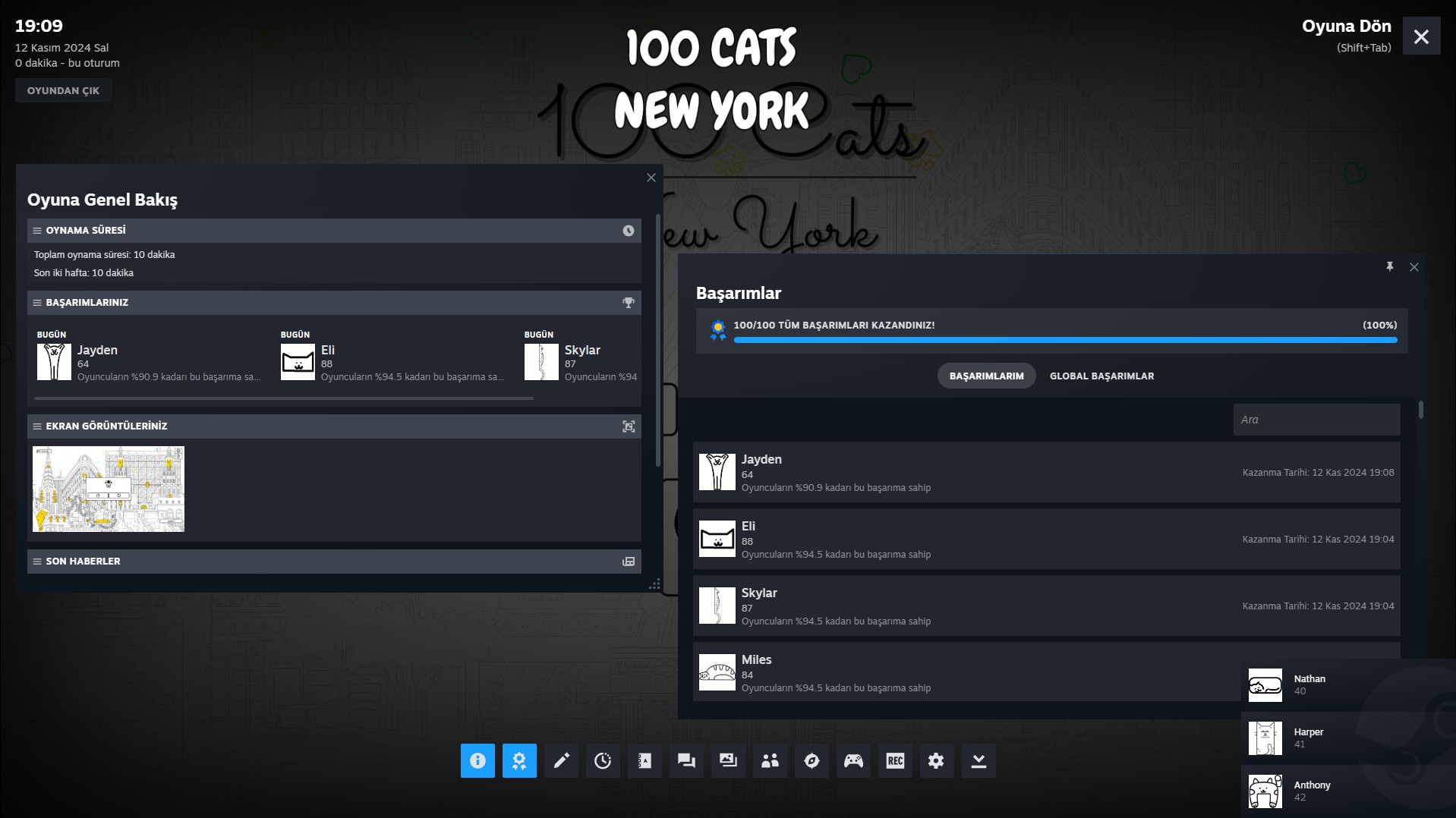Click the Ekran Görüntüleriniz section title
The height and width of the screenshot is (818, 1456).
106,426
